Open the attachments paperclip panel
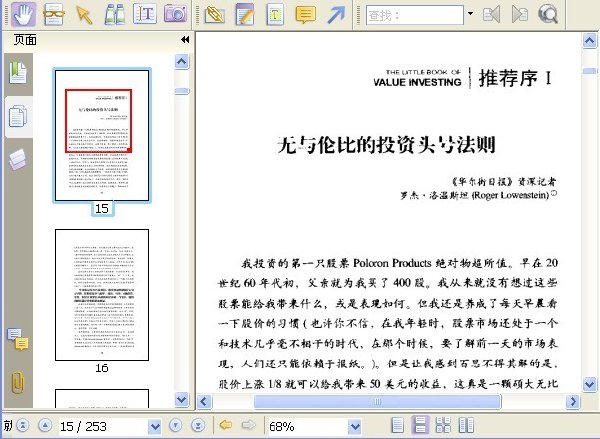 point(18,382)
